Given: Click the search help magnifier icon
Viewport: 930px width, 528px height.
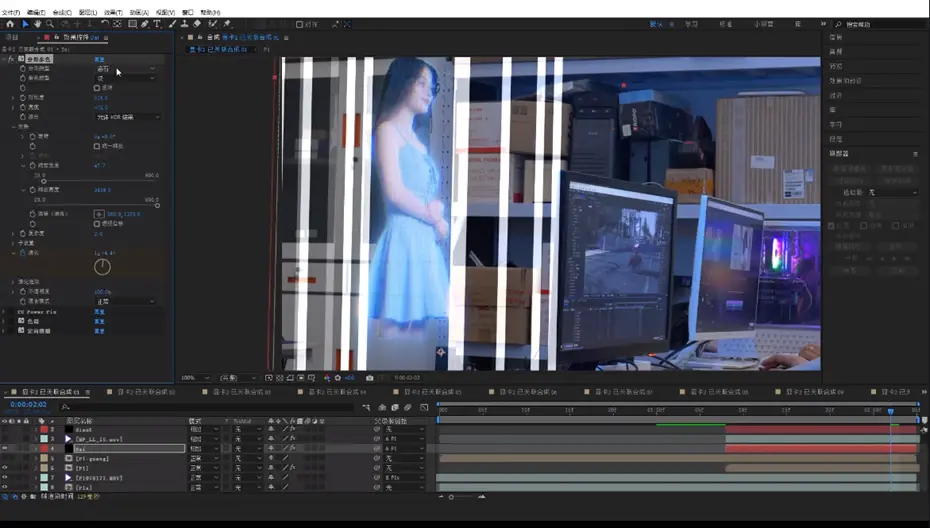Looking at the screenshot, I should (x=839, y=24).
